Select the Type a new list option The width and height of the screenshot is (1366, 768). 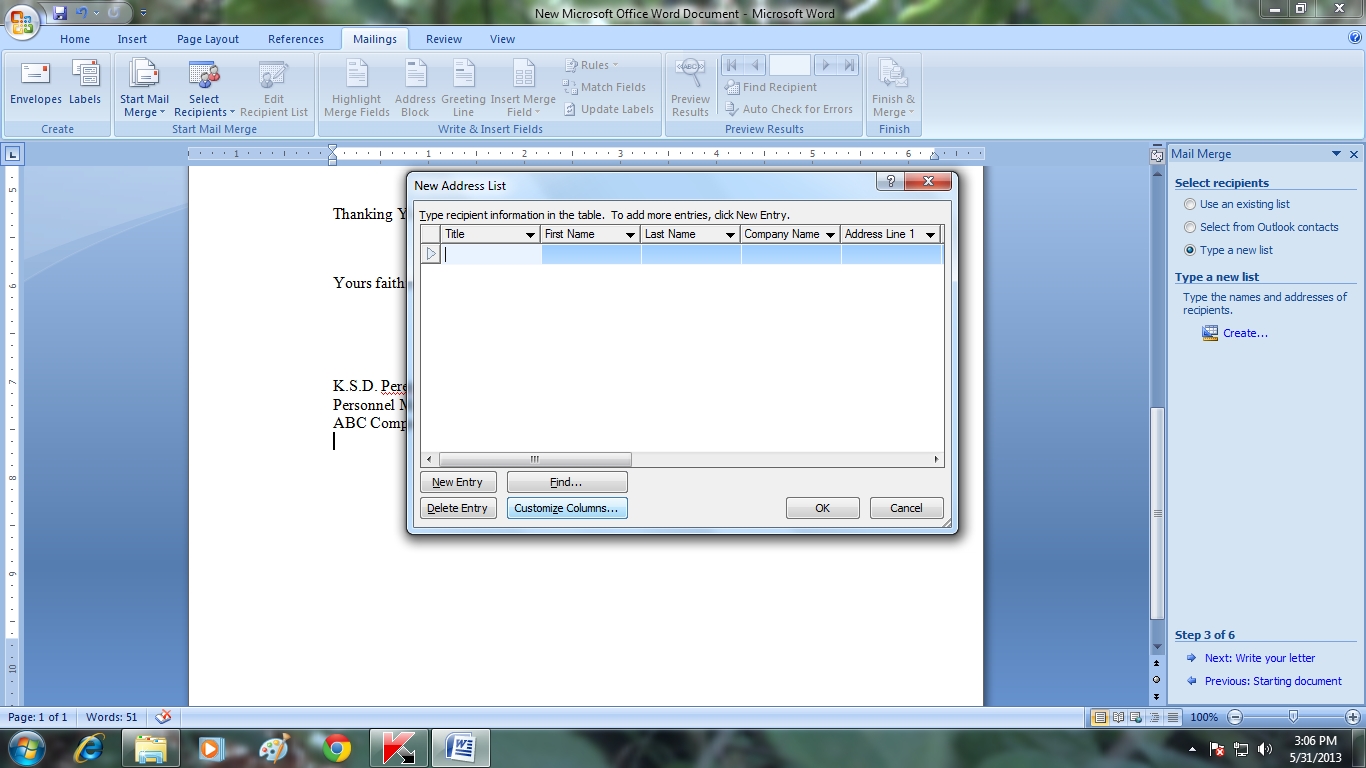[x=1228, y=250]
